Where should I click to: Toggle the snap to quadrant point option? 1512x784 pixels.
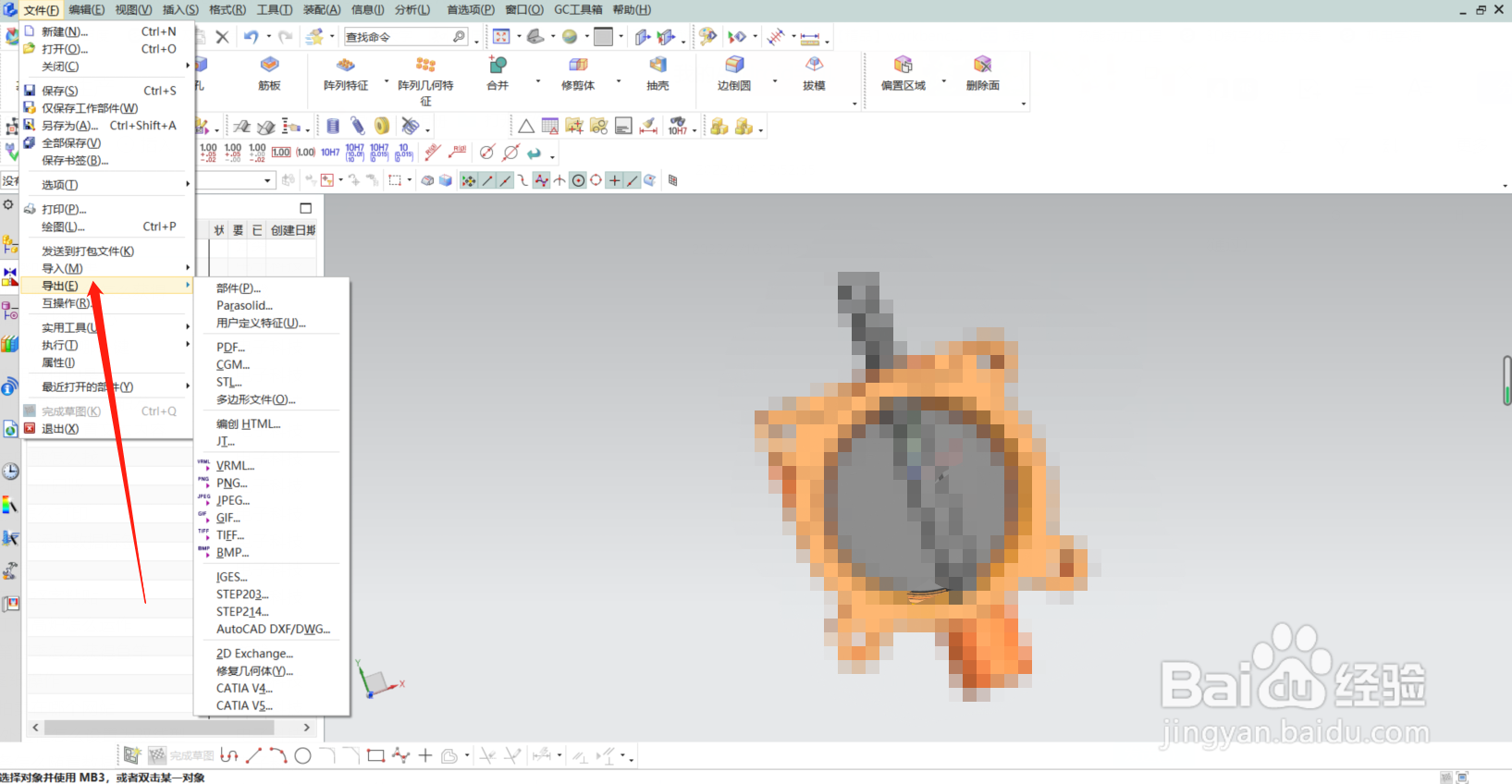pyautogui.click(x=596, y=180)
